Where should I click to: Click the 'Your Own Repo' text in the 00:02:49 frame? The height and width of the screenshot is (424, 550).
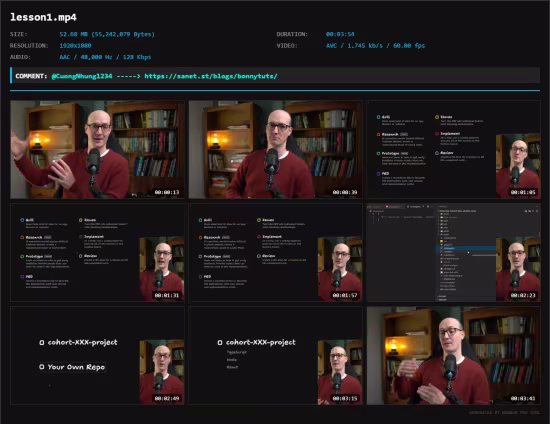click(x=76, y=367)
